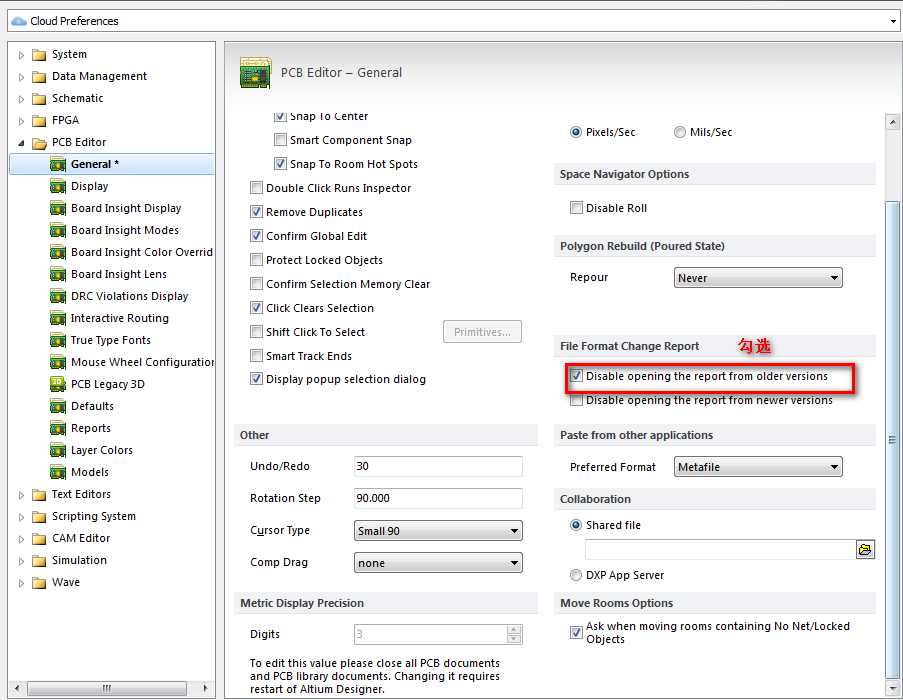Image resolution: width=903 pixels, height=700 pixels.
Task: Click the Interactive Routing page icon
Action: coord(58,318)
